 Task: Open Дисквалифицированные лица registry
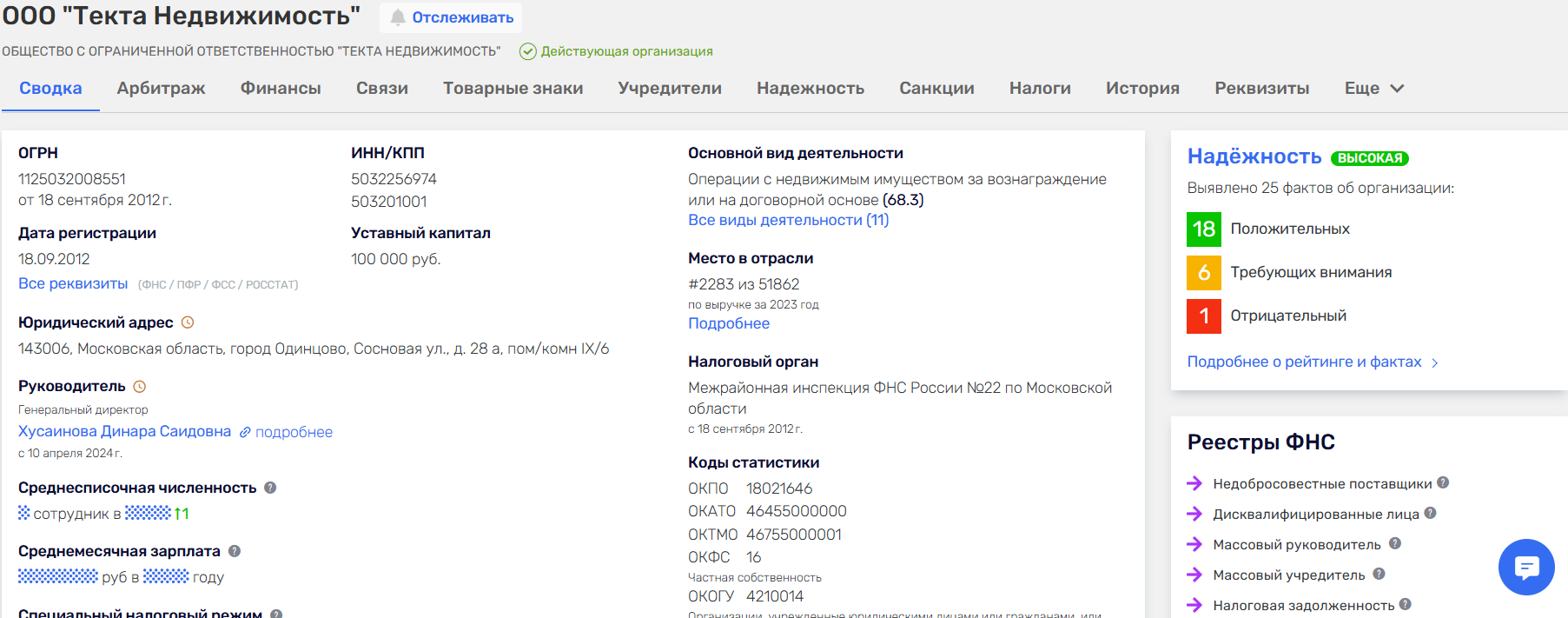(x=1316, y=514)
